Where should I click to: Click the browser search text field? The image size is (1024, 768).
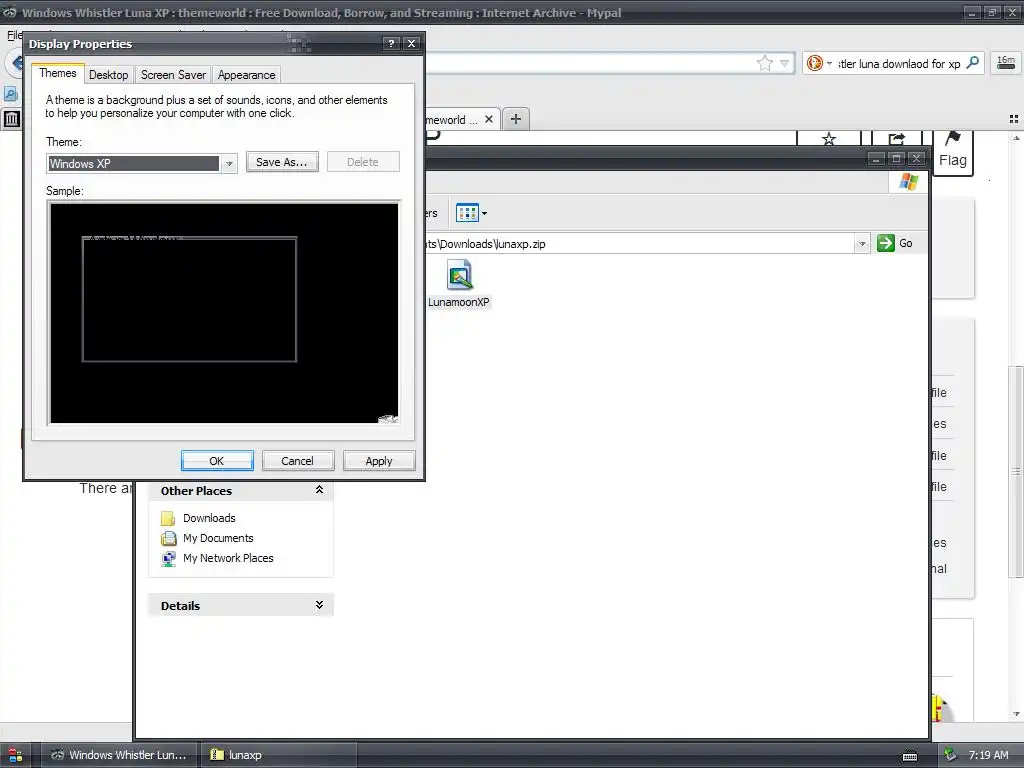[x=899, y=63]
